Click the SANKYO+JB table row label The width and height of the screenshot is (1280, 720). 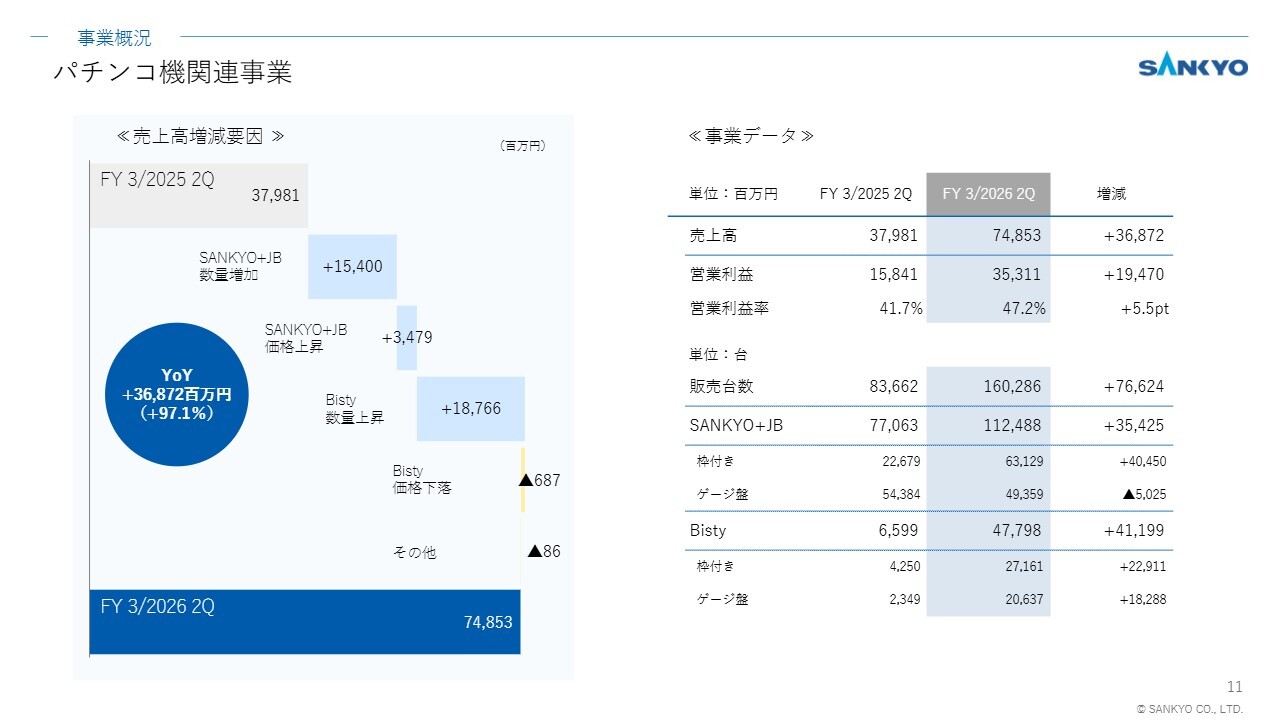tap(736, 425)
